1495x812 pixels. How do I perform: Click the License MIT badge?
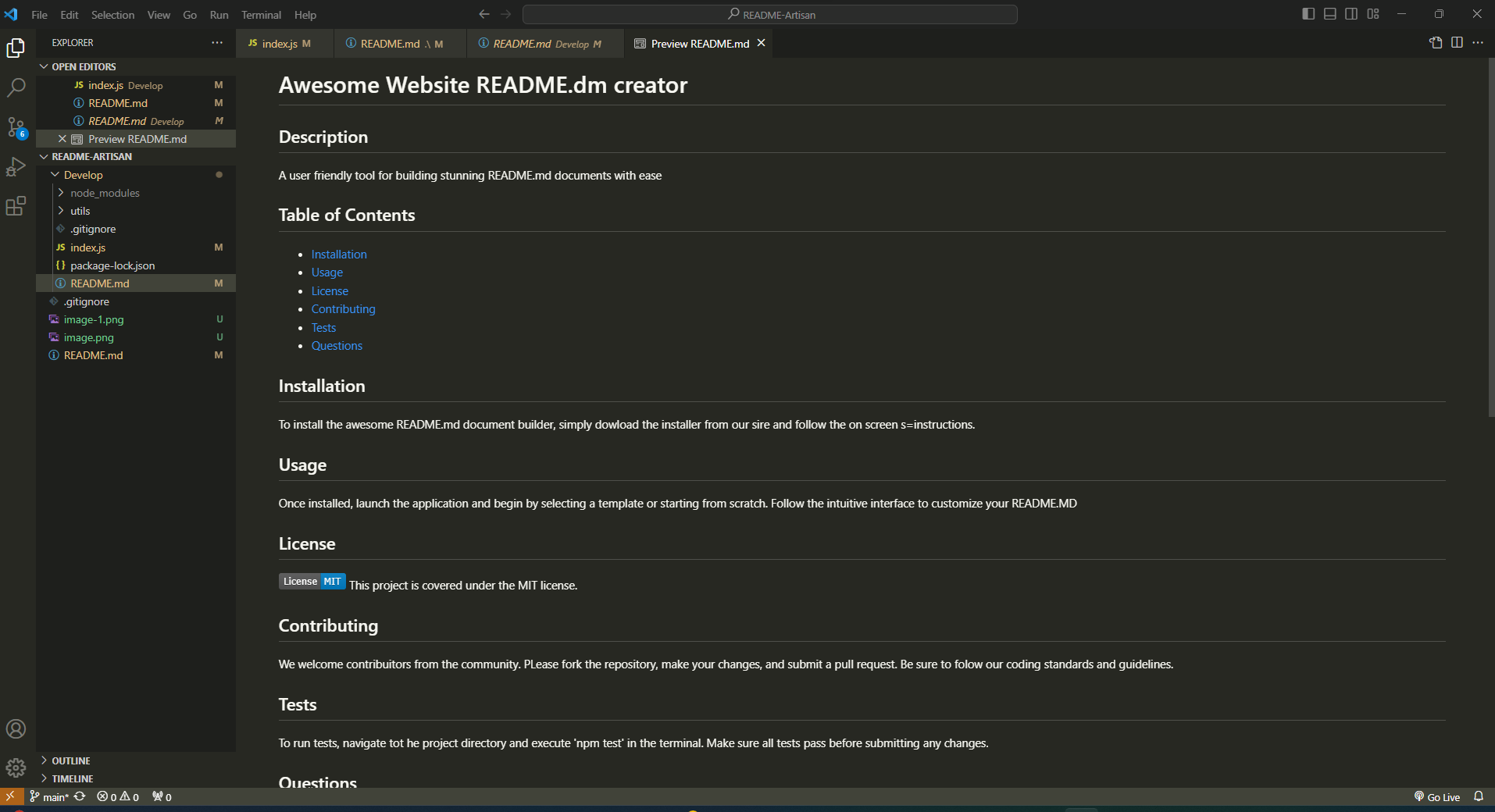point(312,582)
